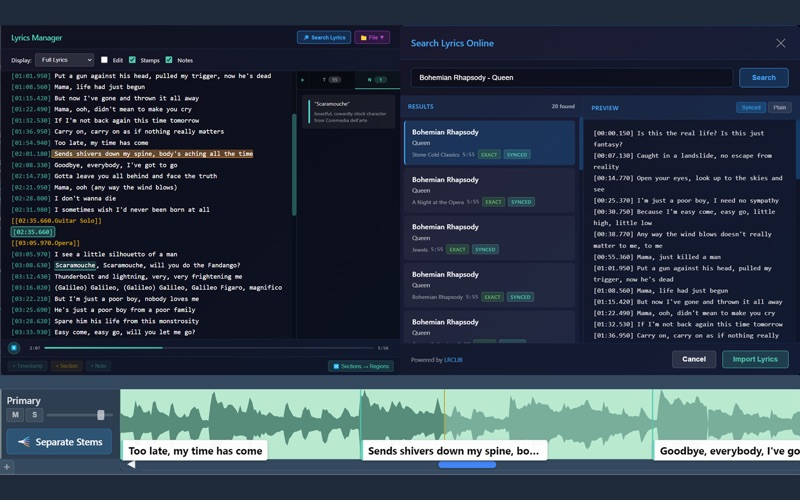Image resolution: width=800 pixels, height=500 pixels.
Task: Click the lyric "I see a little silhouetto of a man"
Action: (116, 254)
